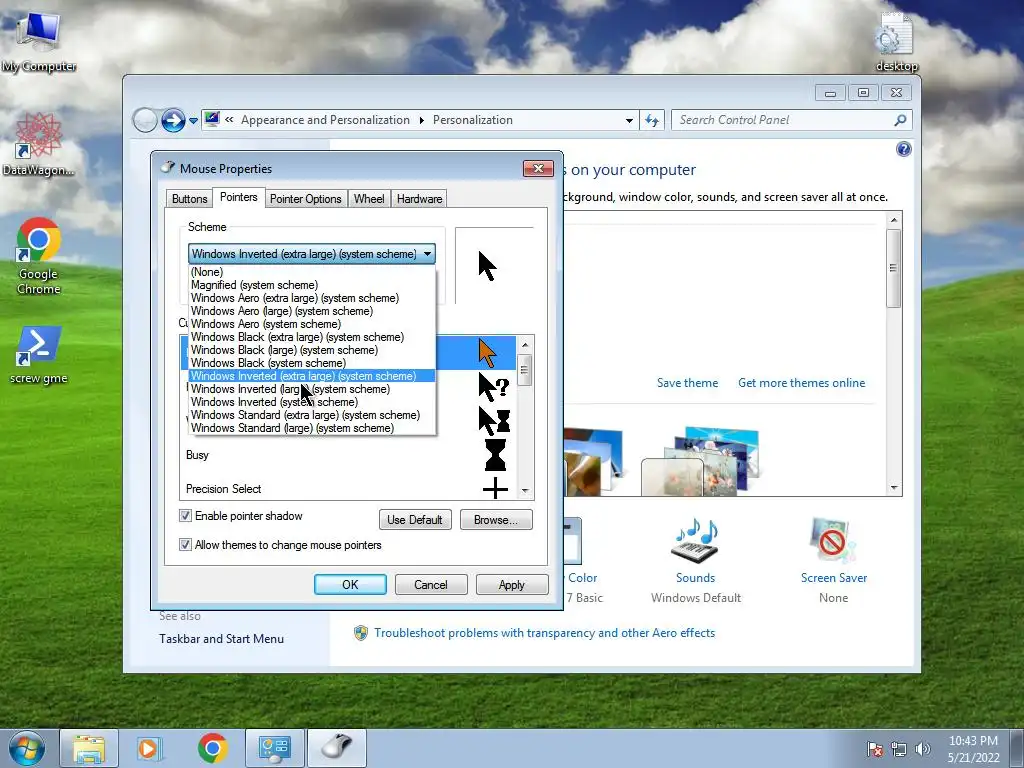Launch Google Chrome from desktop icon

38,256
